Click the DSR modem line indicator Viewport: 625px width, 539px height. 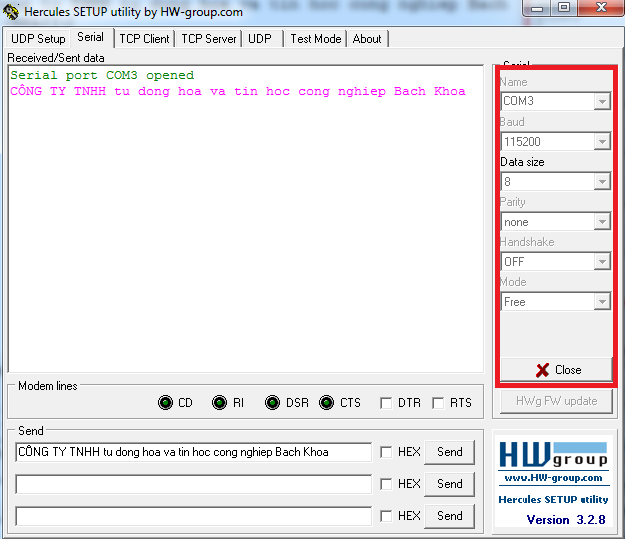[x=273, y=403]
